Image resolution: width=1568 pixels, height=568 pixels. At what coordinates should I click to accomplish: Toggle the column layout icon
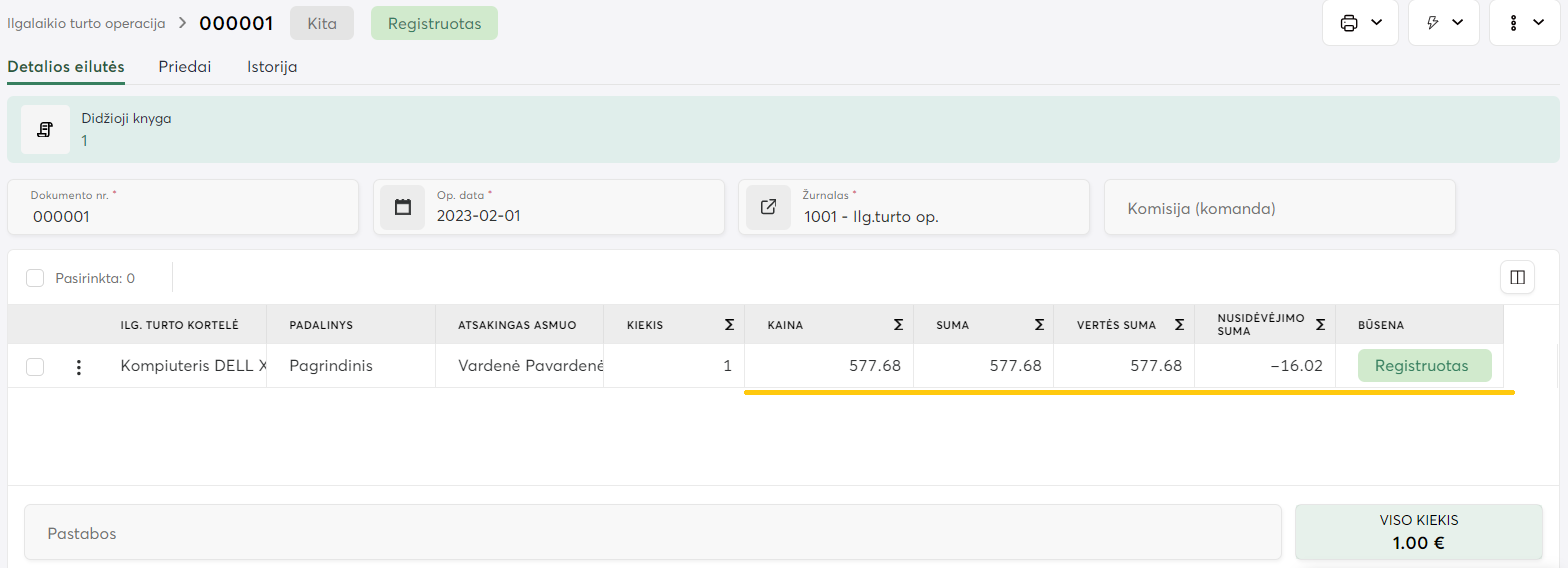pyautogui.click(x=1517, y=277)
